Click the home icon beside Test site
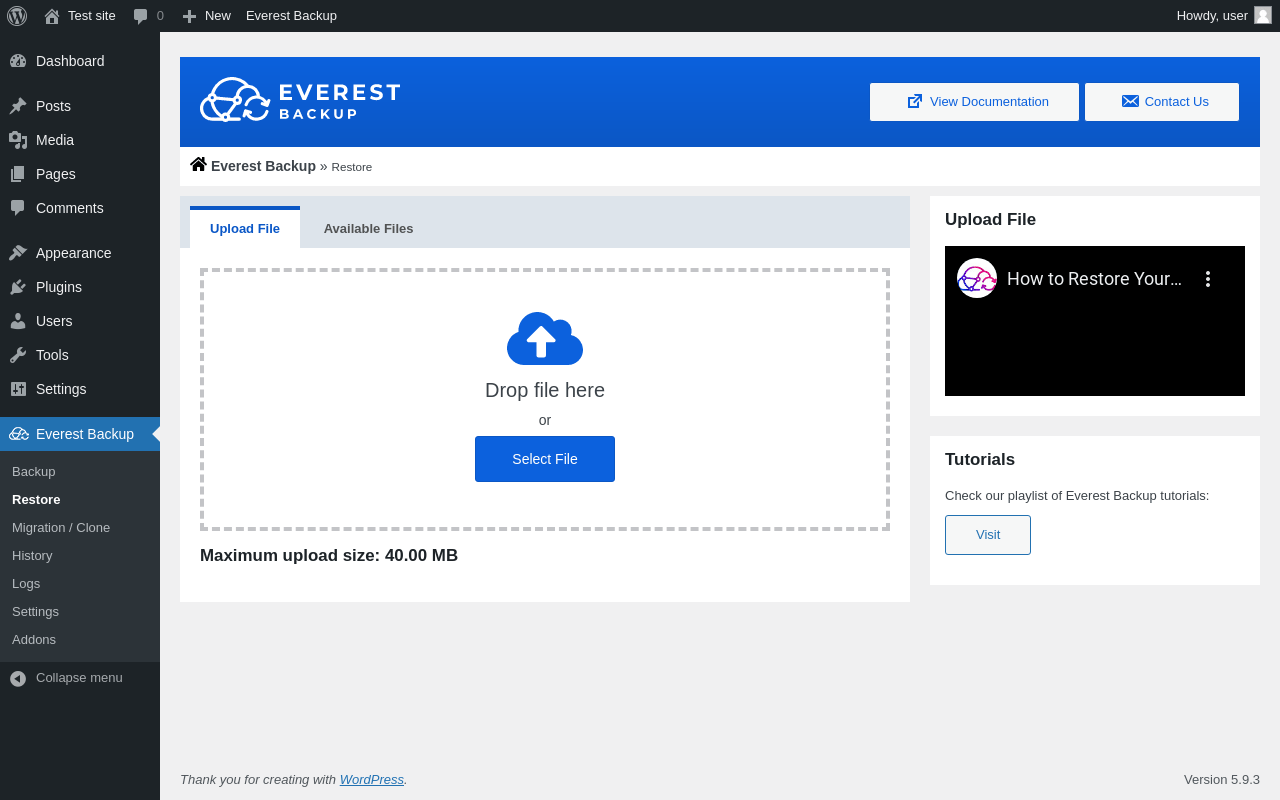 pyautogui.click(x=52, y=16)
